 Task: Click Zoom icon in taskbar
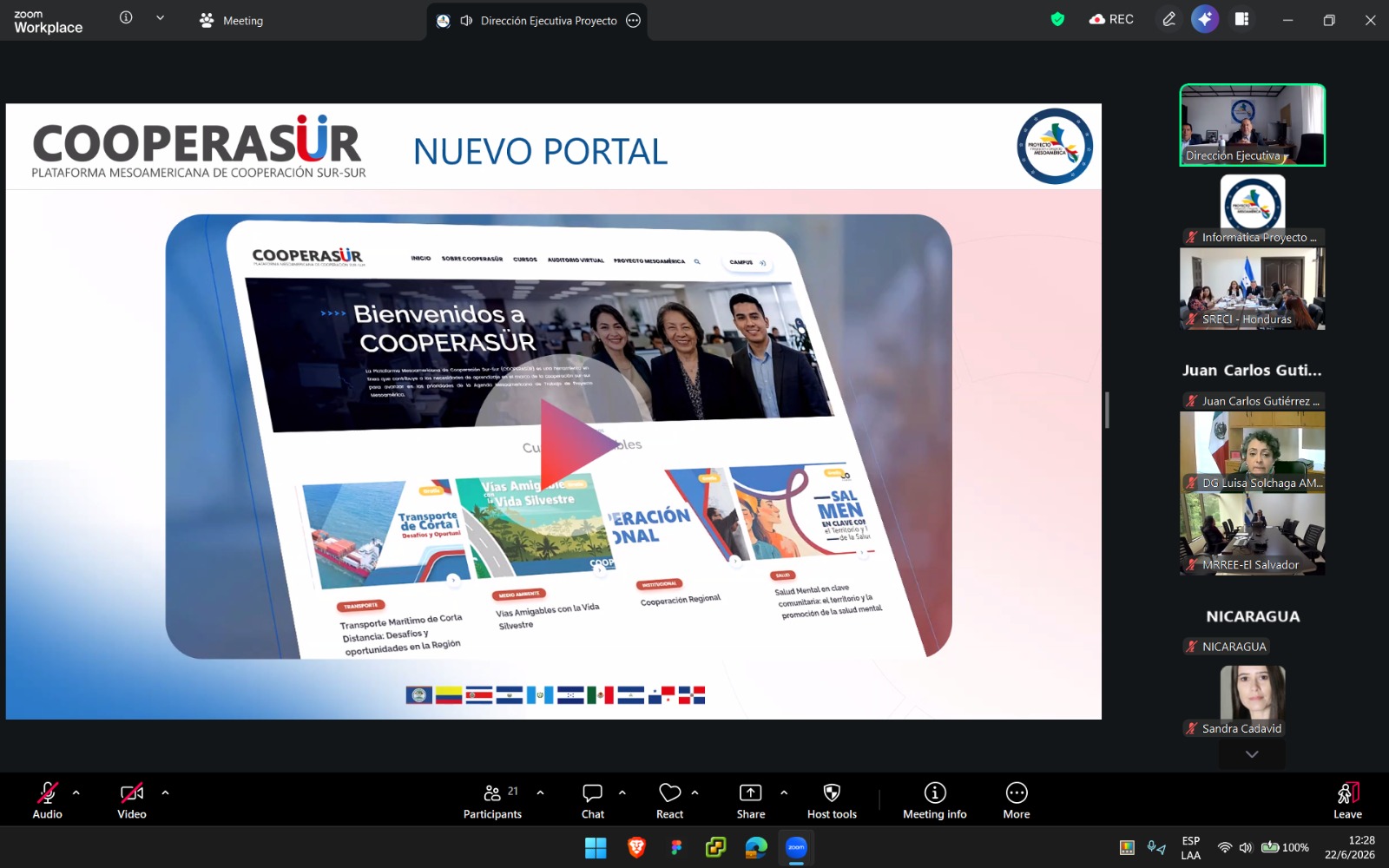[796, 848]
